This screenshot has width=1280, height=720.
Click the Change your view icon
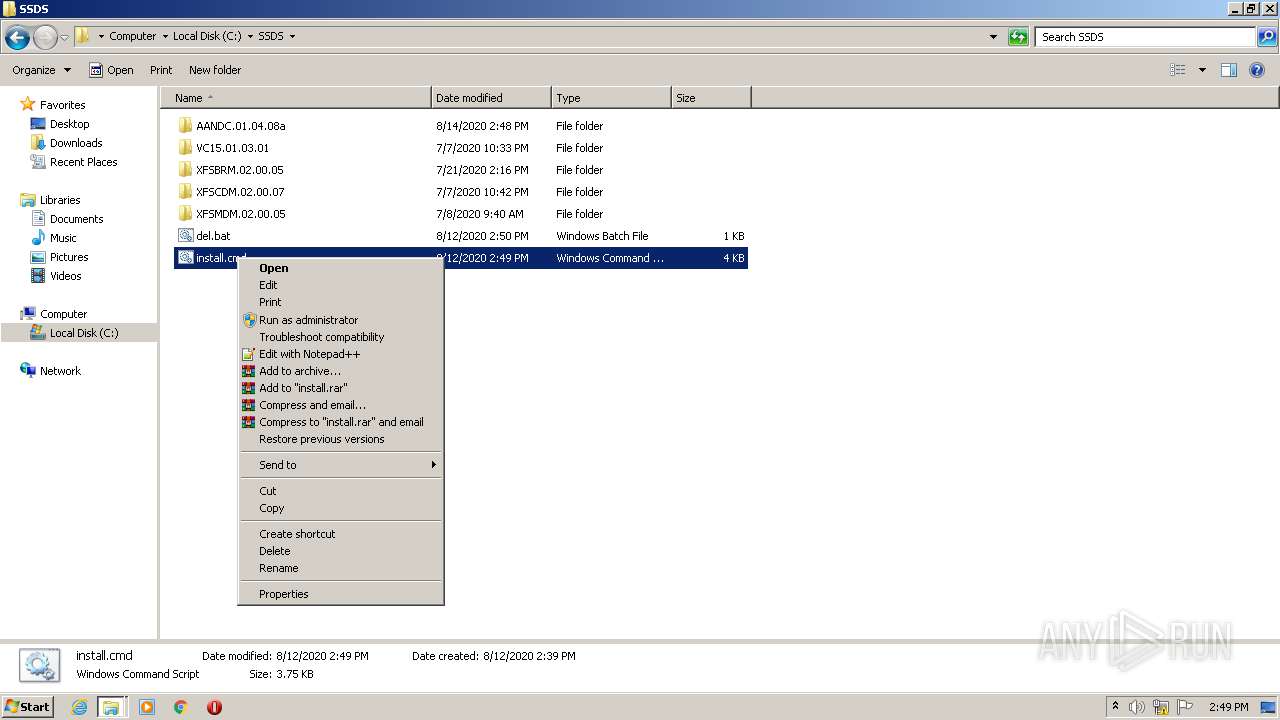pos(1178,70)
